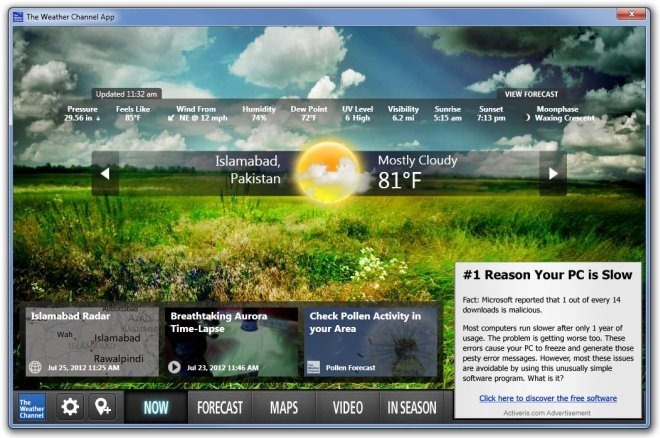Open the Islamabad Radar map thumbnail
The height and width of the screenshot is (438, 660).
coord(92,342)
